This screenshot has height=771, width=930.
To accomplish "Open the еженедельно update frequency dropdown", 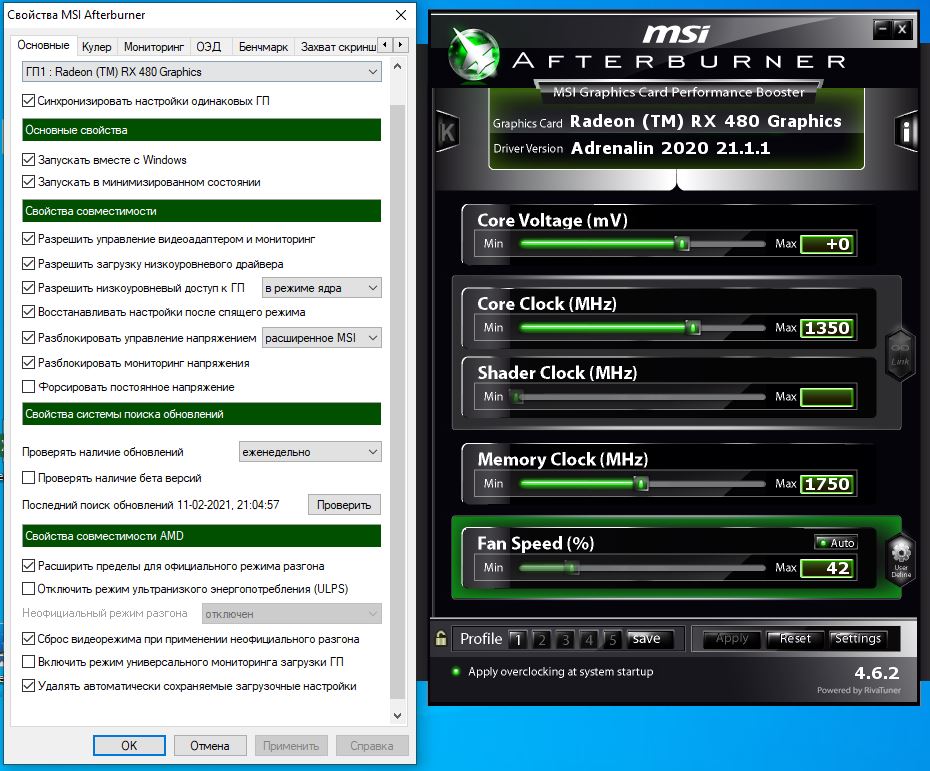I will click(x=310, y=452).
